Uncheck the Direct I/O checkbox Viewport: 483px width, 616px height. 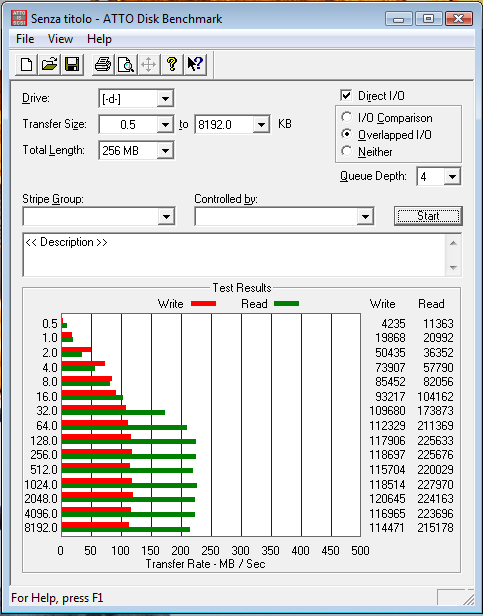(x=346, y=95)
